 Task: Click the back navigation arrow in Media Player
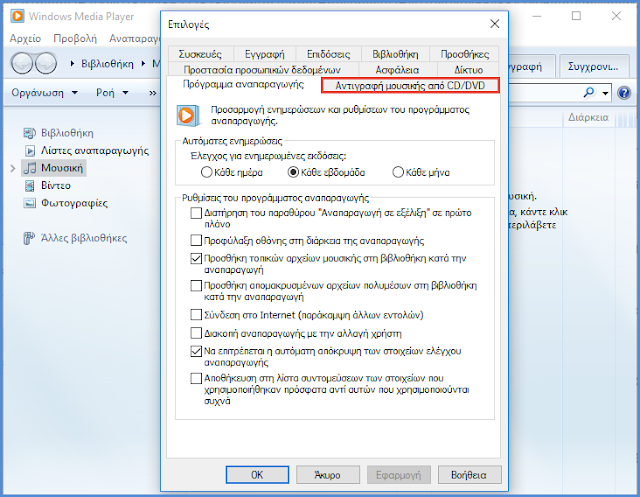(x=21, y=64)
